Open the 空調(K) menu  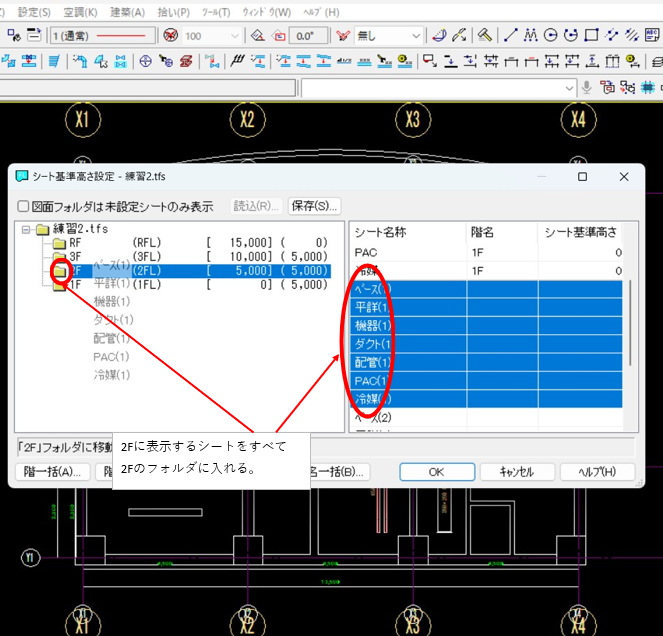(x=80, y=12)
